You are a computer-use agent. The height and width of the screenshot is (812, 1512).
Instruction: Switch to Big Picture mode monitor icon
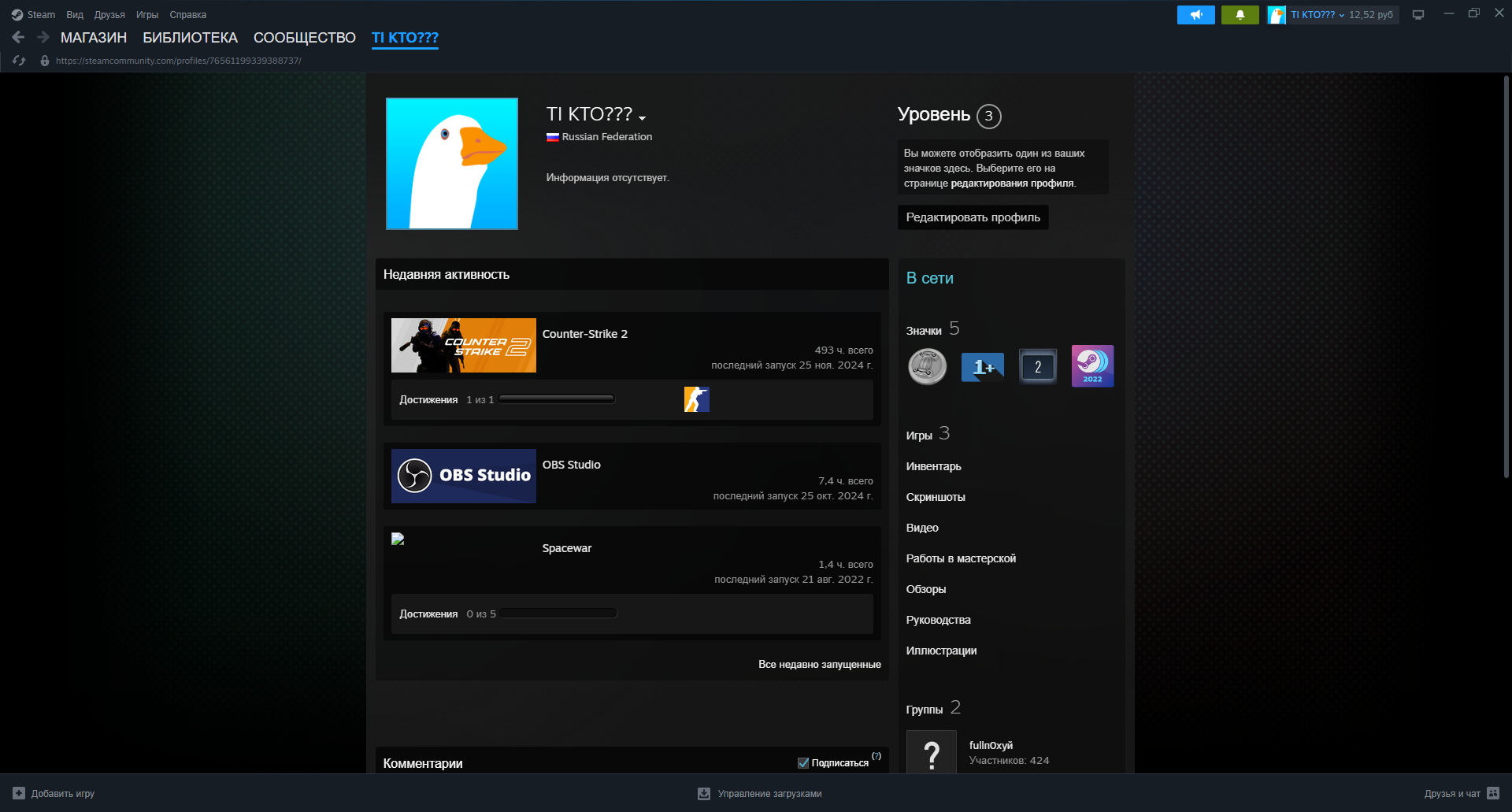1418,15
